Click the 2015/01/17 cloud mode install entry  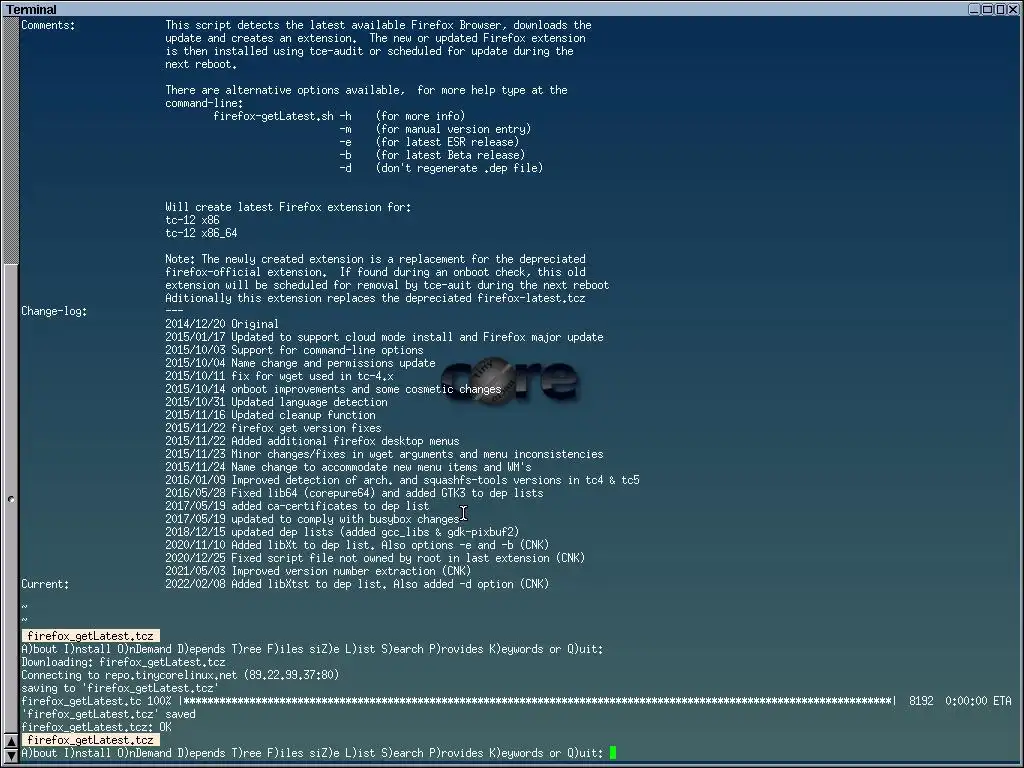[384, 337]
